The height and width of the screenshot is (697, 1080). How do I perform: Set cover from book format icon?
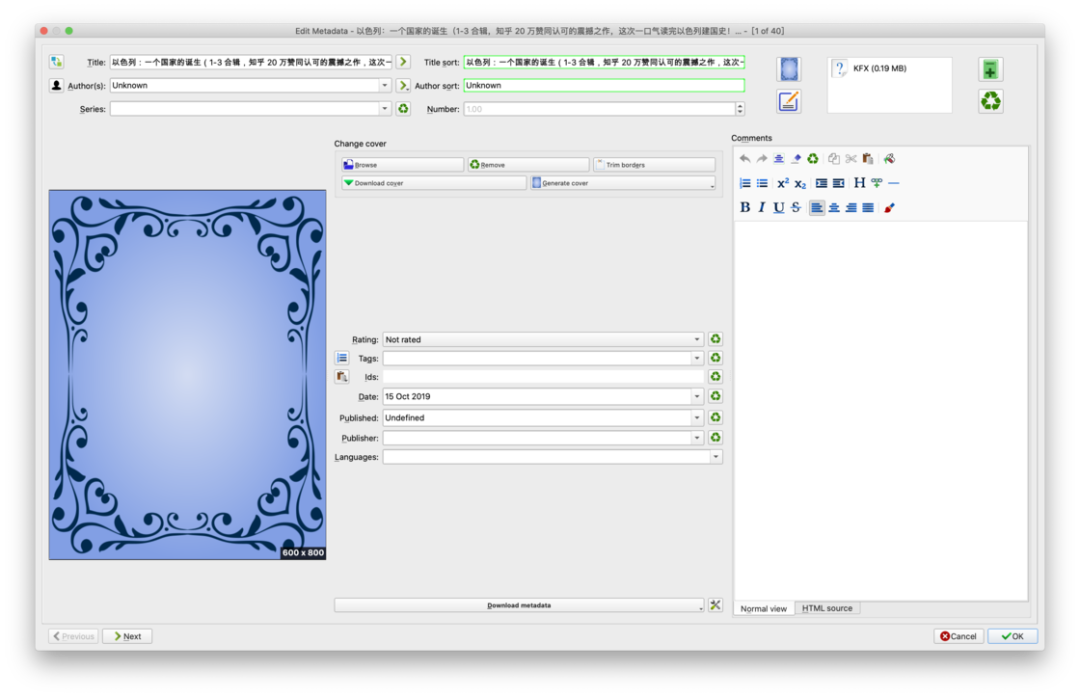pyautogui.click(x=789, y=69)
